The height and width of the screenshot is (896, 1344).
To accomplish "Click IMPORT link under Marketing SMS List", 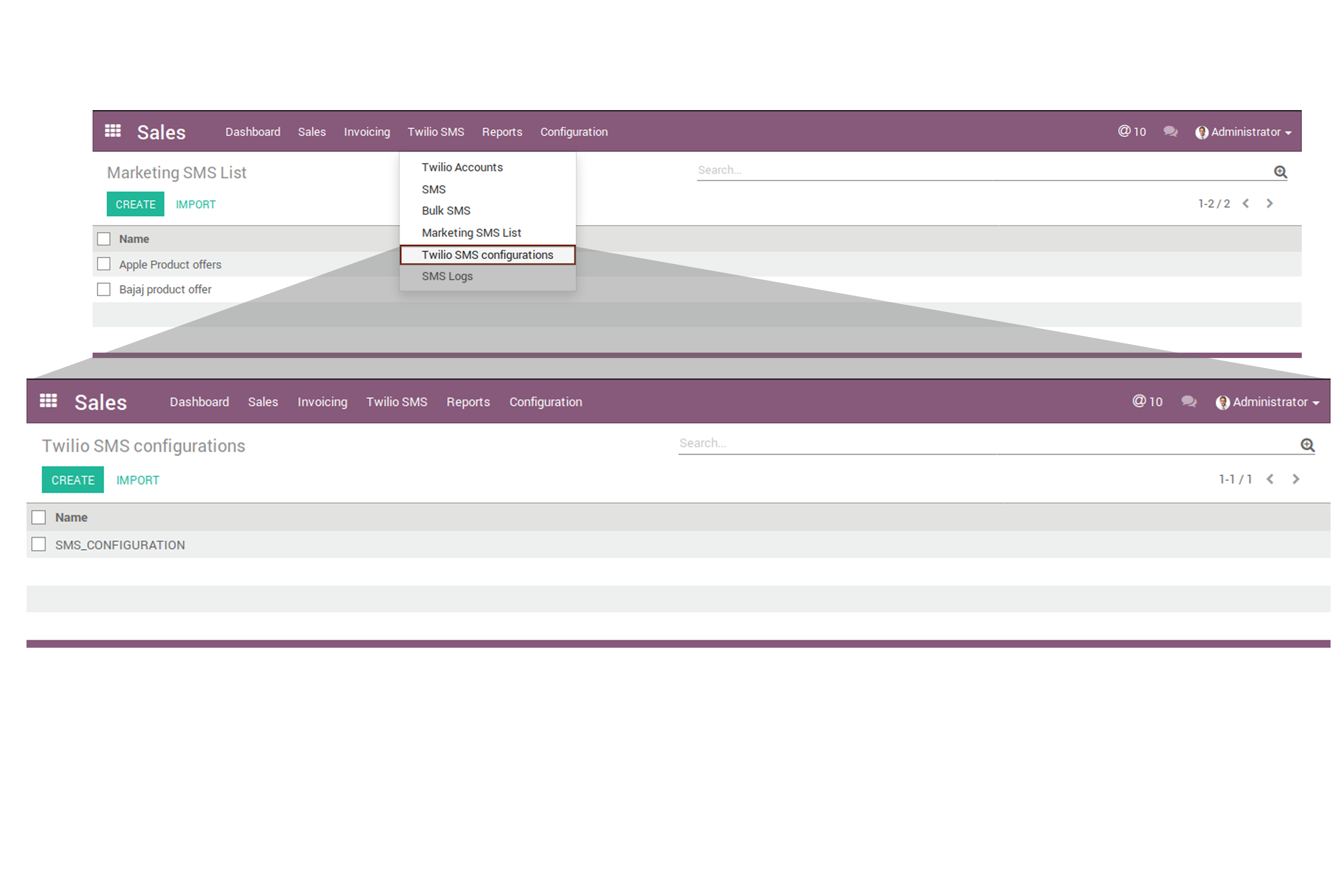I will coord(195,204).
